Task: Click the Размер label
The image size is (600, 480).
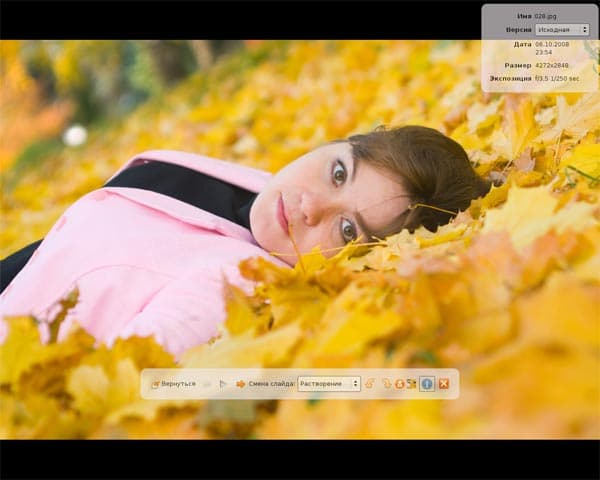Action: coord(518,65)
